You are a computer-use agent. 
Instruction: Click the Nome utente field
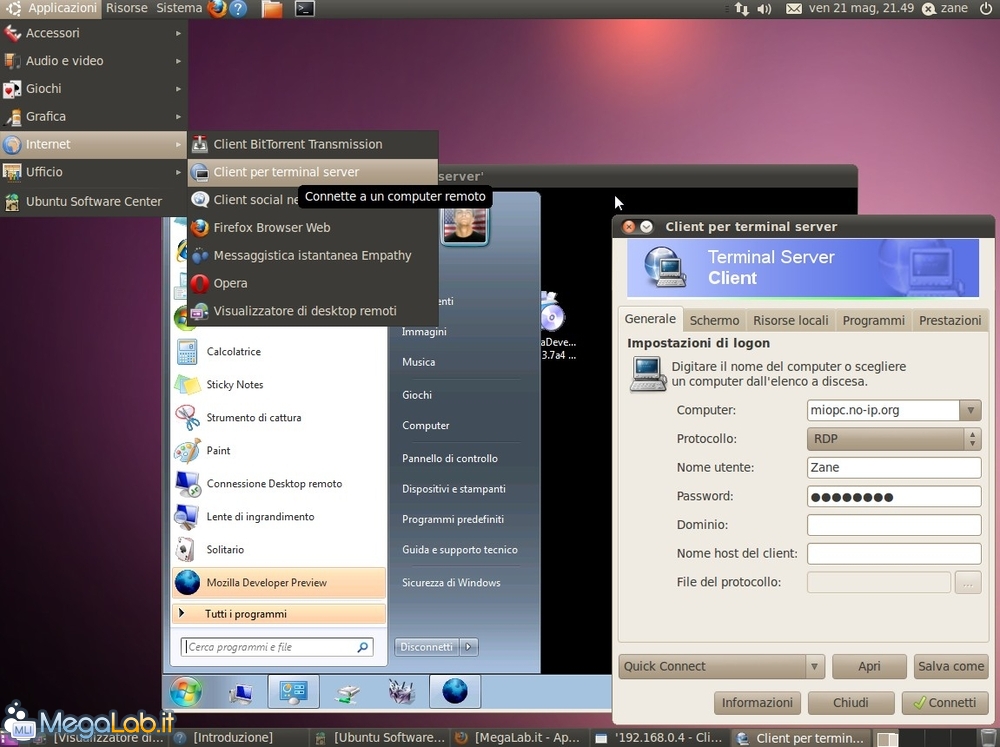tap(893, 468)
